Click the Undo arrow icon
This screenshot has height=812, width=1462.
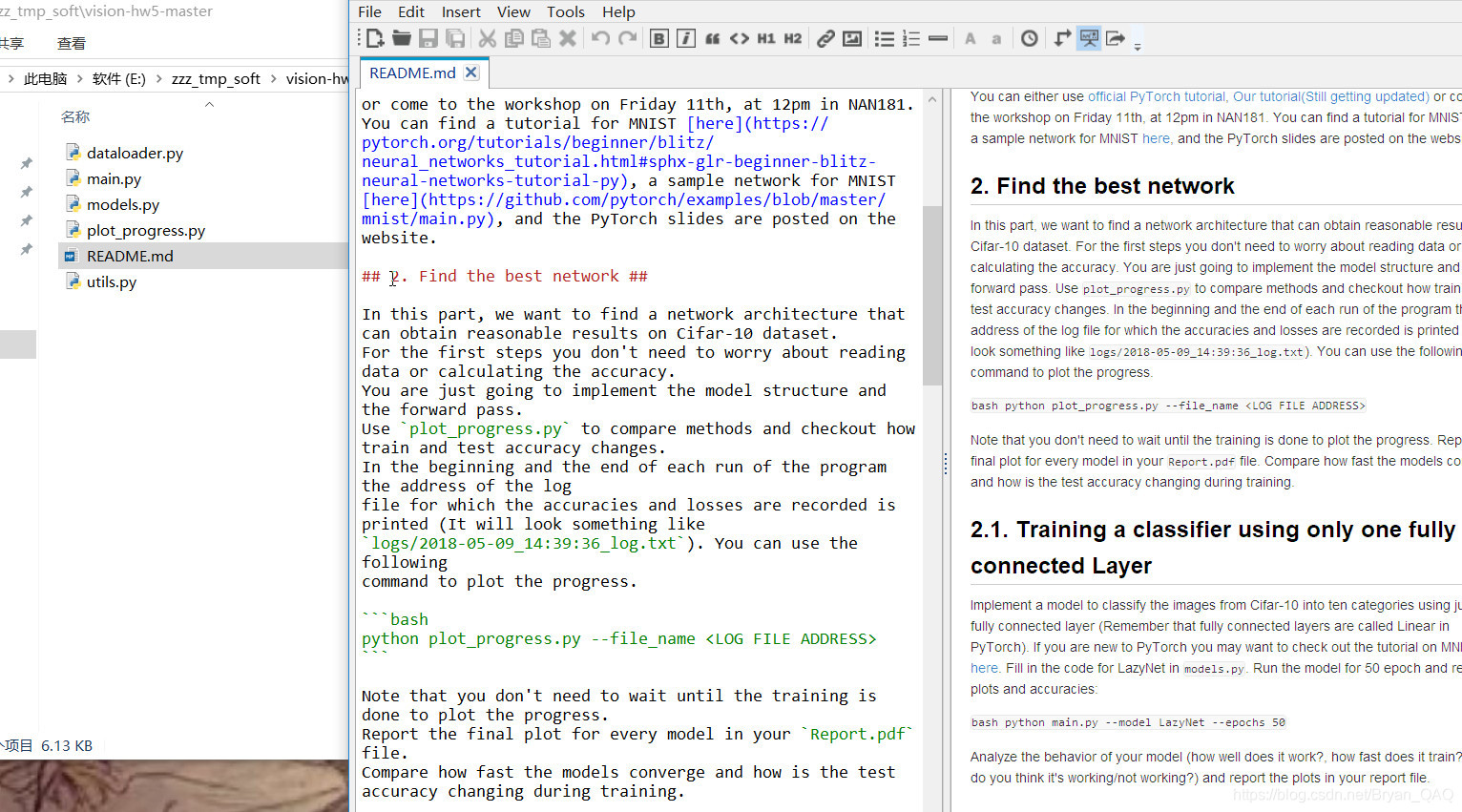[x=600, y=38]
